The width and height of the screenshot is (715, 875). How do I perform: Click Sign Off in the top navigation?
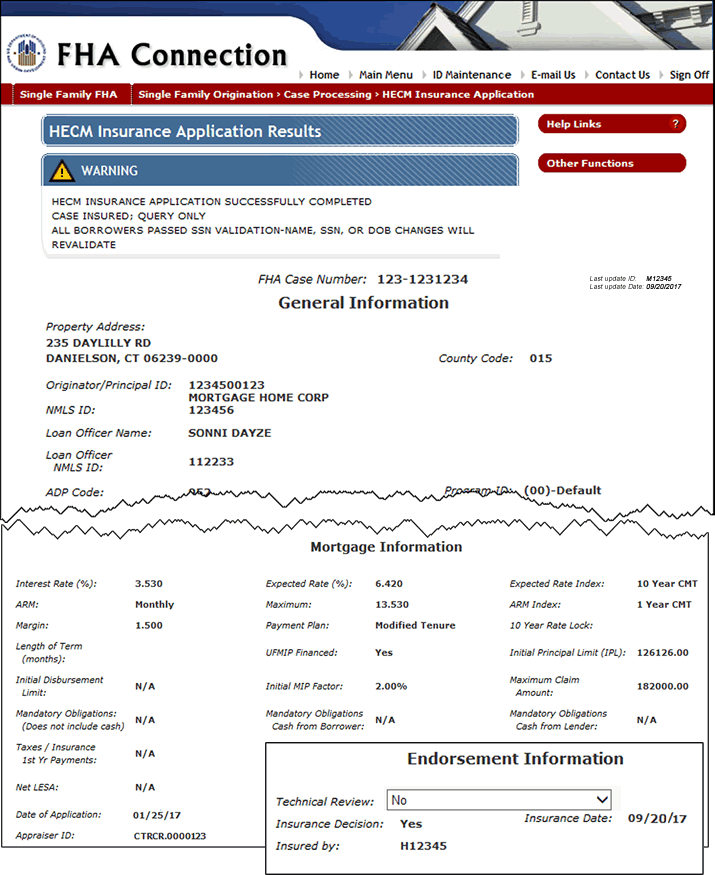point(689,75)
